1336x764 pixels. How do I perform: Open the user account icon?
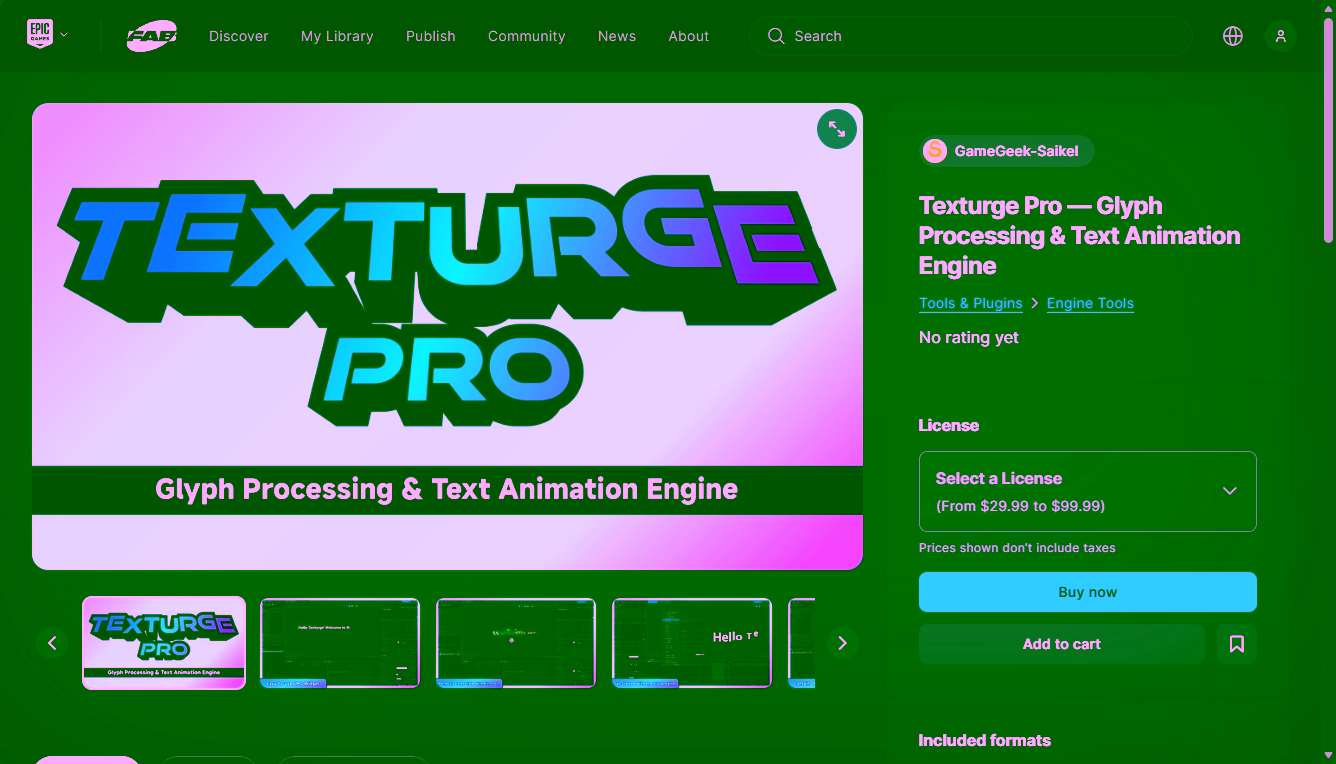point(1281,36)
